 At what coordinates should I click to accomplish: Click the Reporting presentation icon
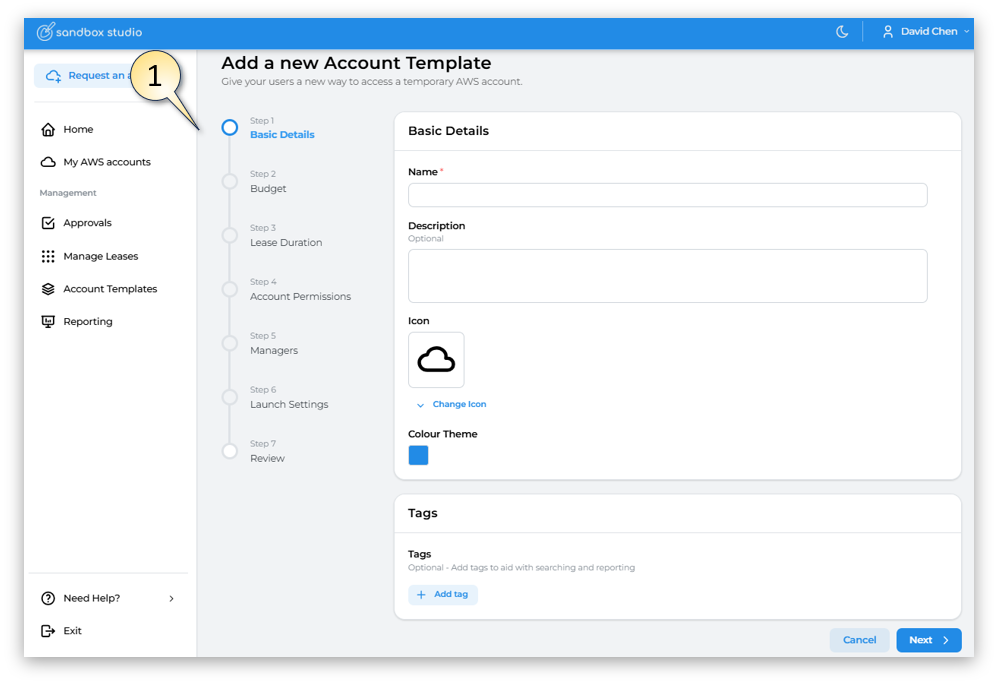48,322
